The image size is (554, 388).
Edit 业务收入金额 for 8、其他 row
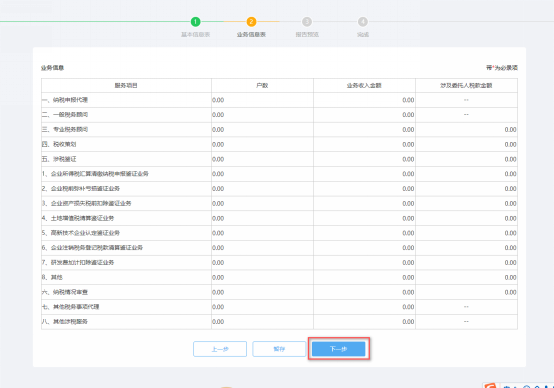pyautogui.click(x=364, y=277)
